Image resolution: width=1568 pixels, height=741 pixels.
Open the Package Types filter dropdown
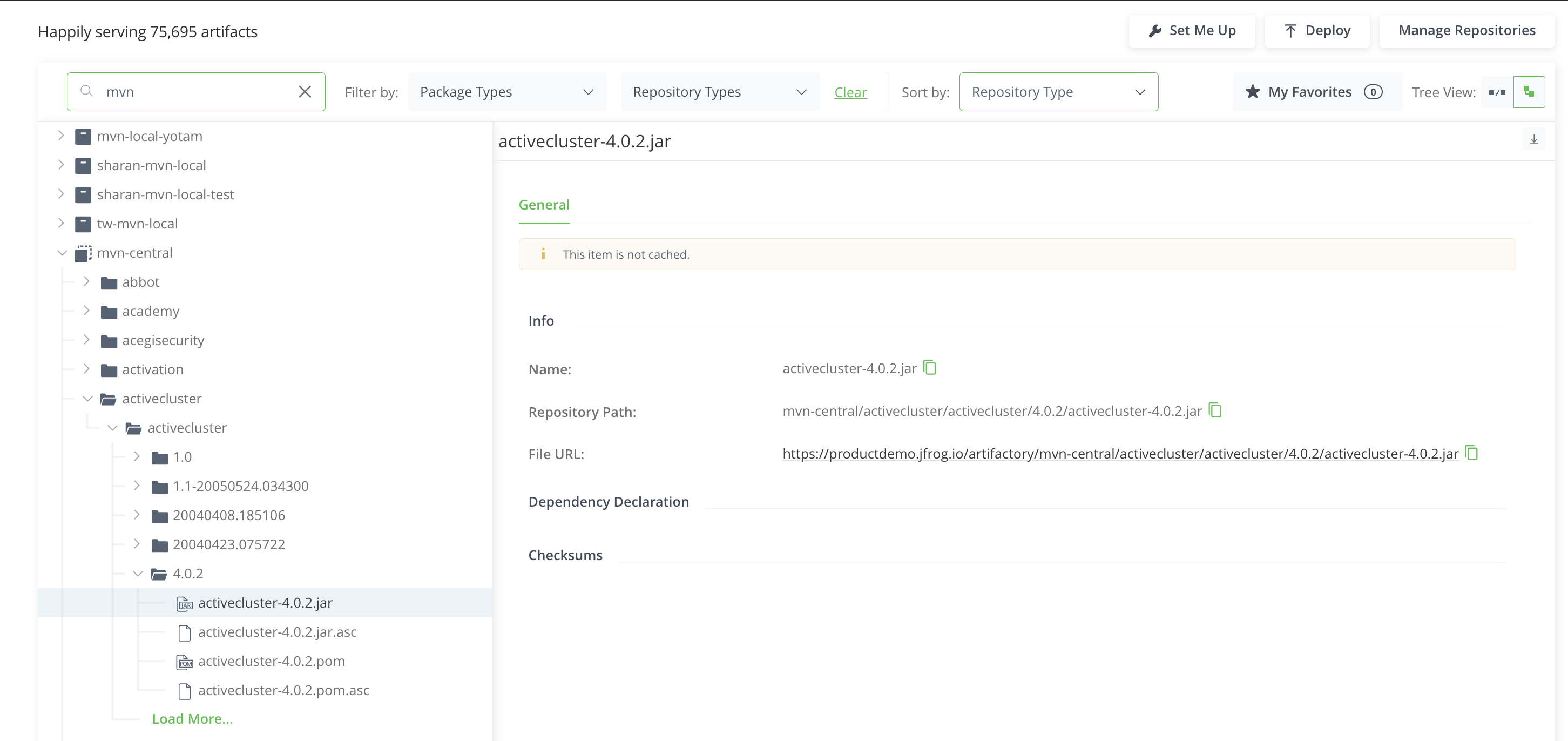click(506, 92)
